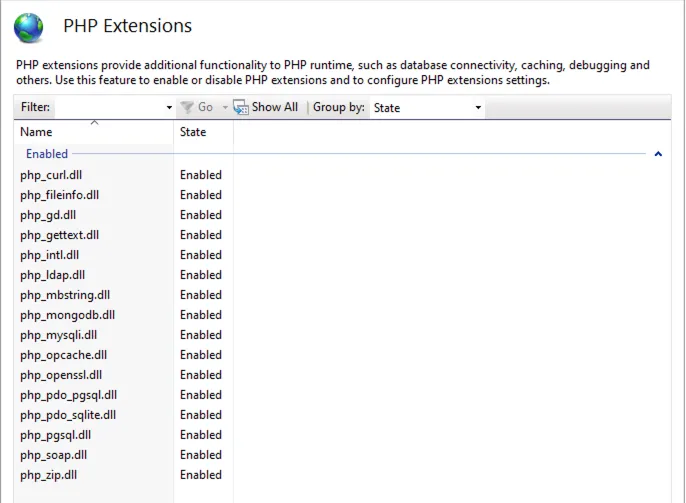This screenshot has width=686, height=503.
Task: Select the php_opcache.dll entry
Action: point(63,355)
